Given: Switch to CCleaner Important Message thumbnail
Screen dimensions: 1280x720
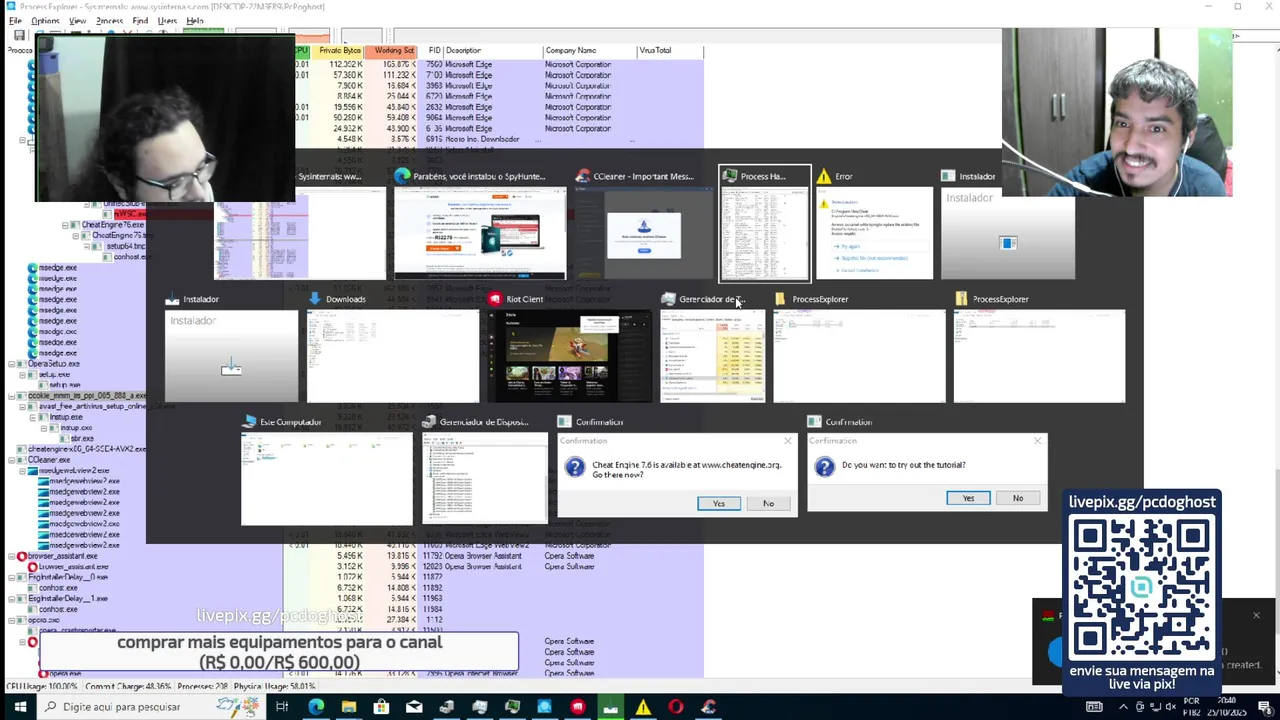Looking at the screenshot, I should [644, 233].
